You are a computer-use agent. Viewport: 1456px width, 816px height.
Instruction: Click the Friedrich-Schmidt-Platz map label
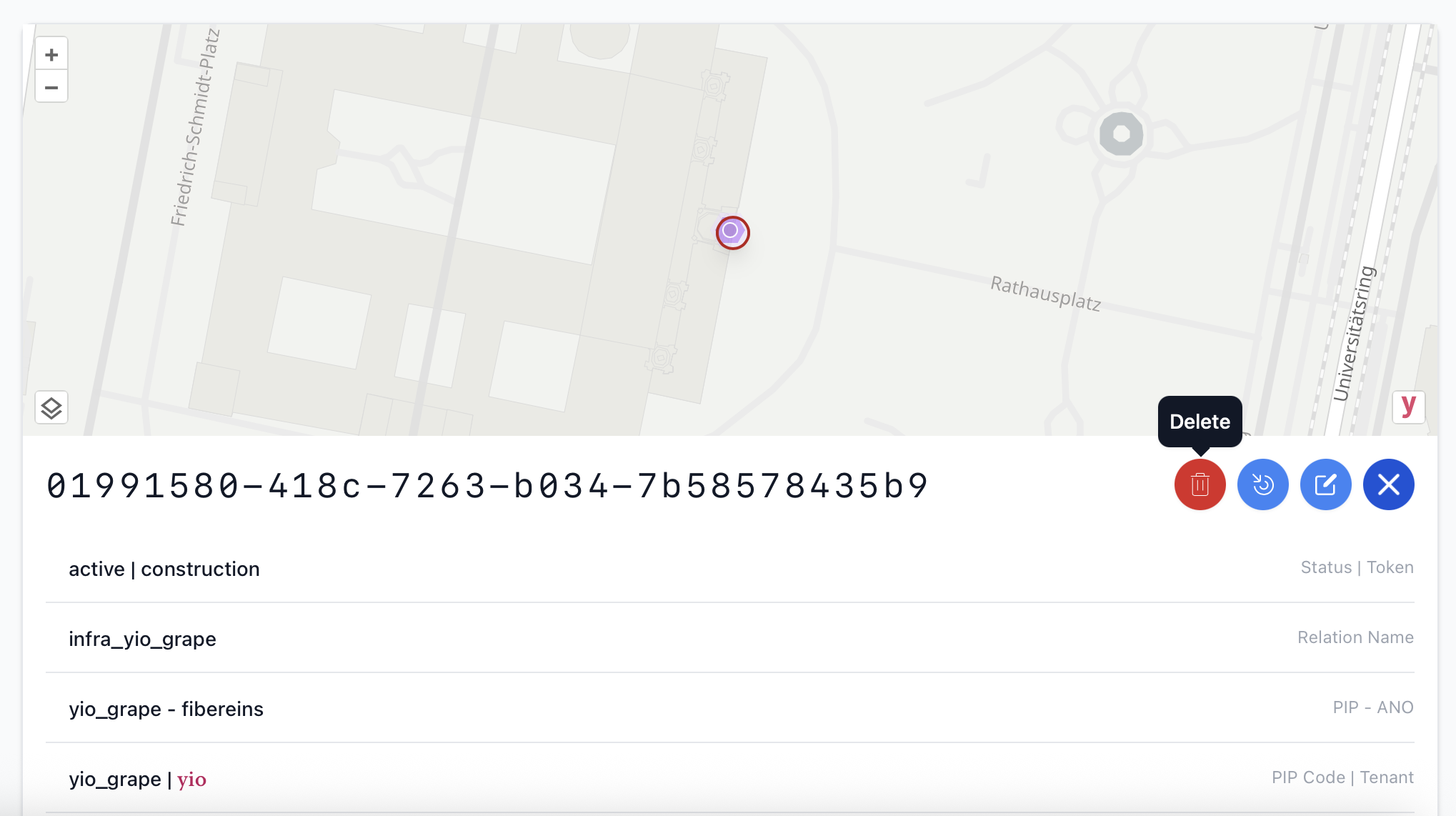click(194, 129)
